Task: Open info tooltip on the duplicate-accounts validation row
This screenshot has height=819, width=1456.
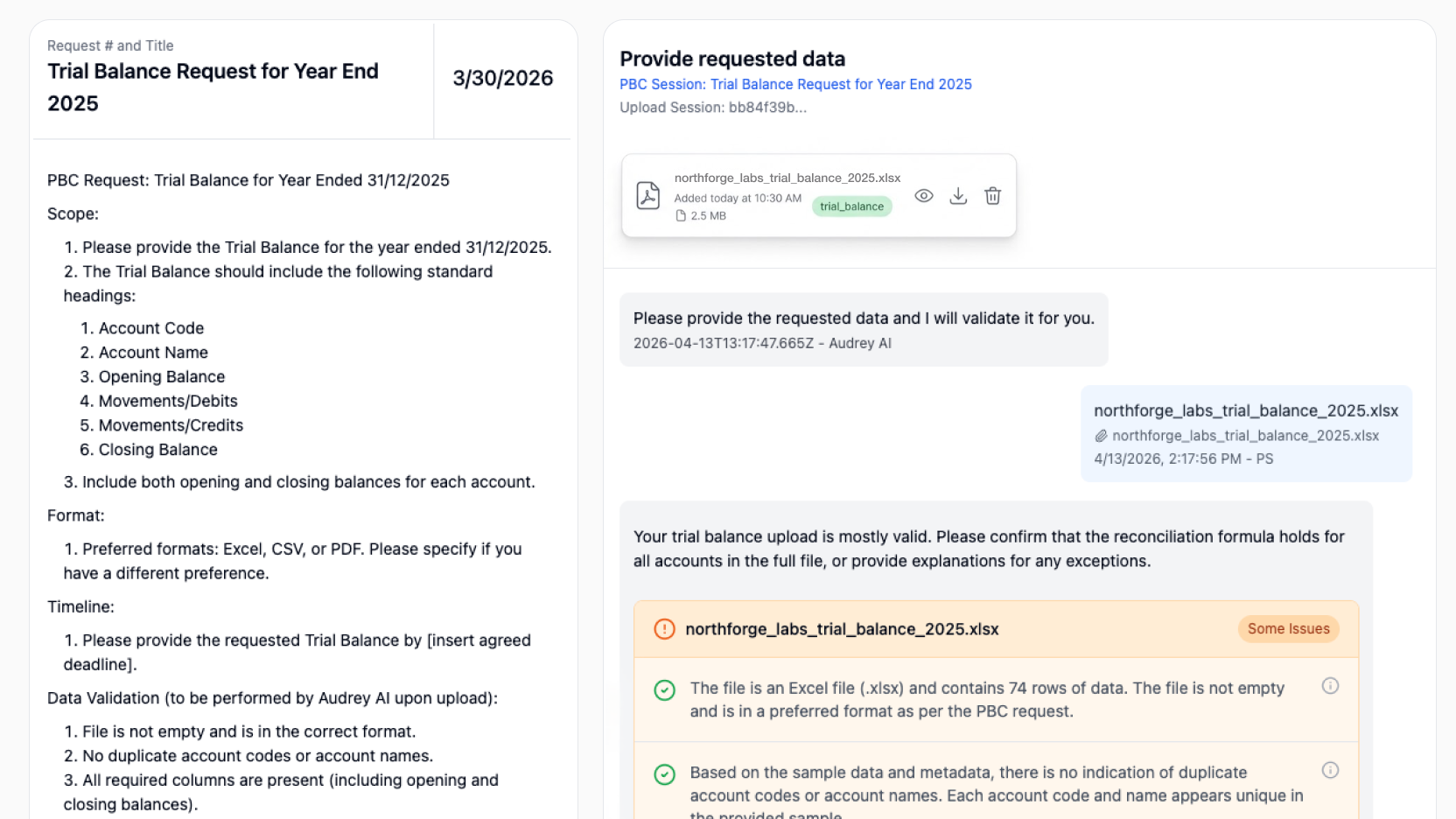Action: (1330, 770)
